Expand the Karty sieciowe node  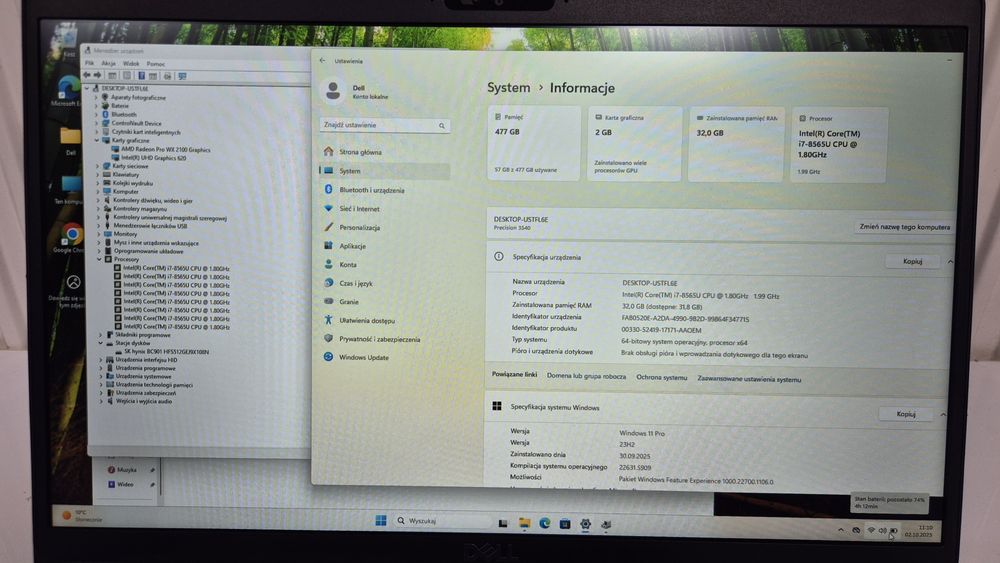click(98, 166)
